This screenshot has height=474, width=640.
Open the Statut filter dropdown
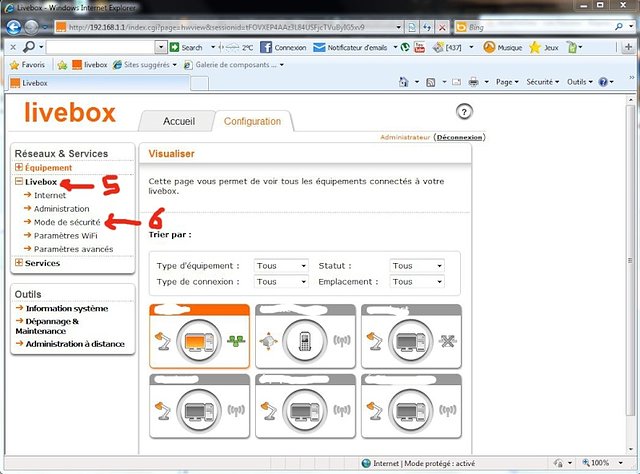point(416,266)
